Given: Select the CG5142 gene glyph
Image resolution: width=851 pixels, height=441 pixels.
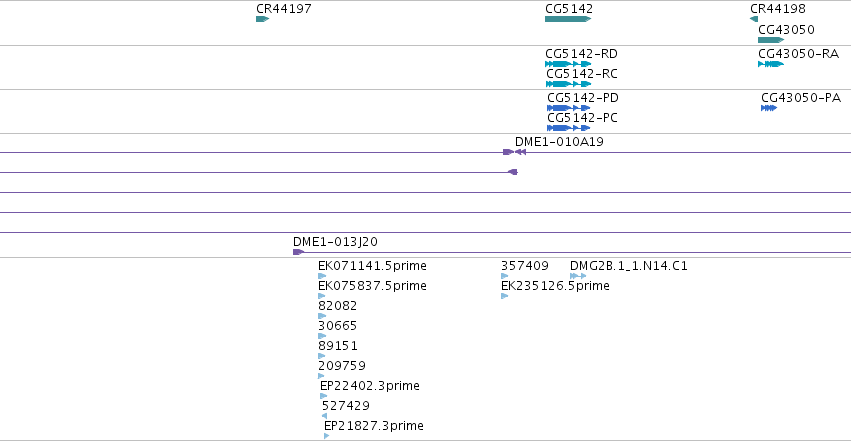Looking at the screenshot, I should (x=568, y=19).
